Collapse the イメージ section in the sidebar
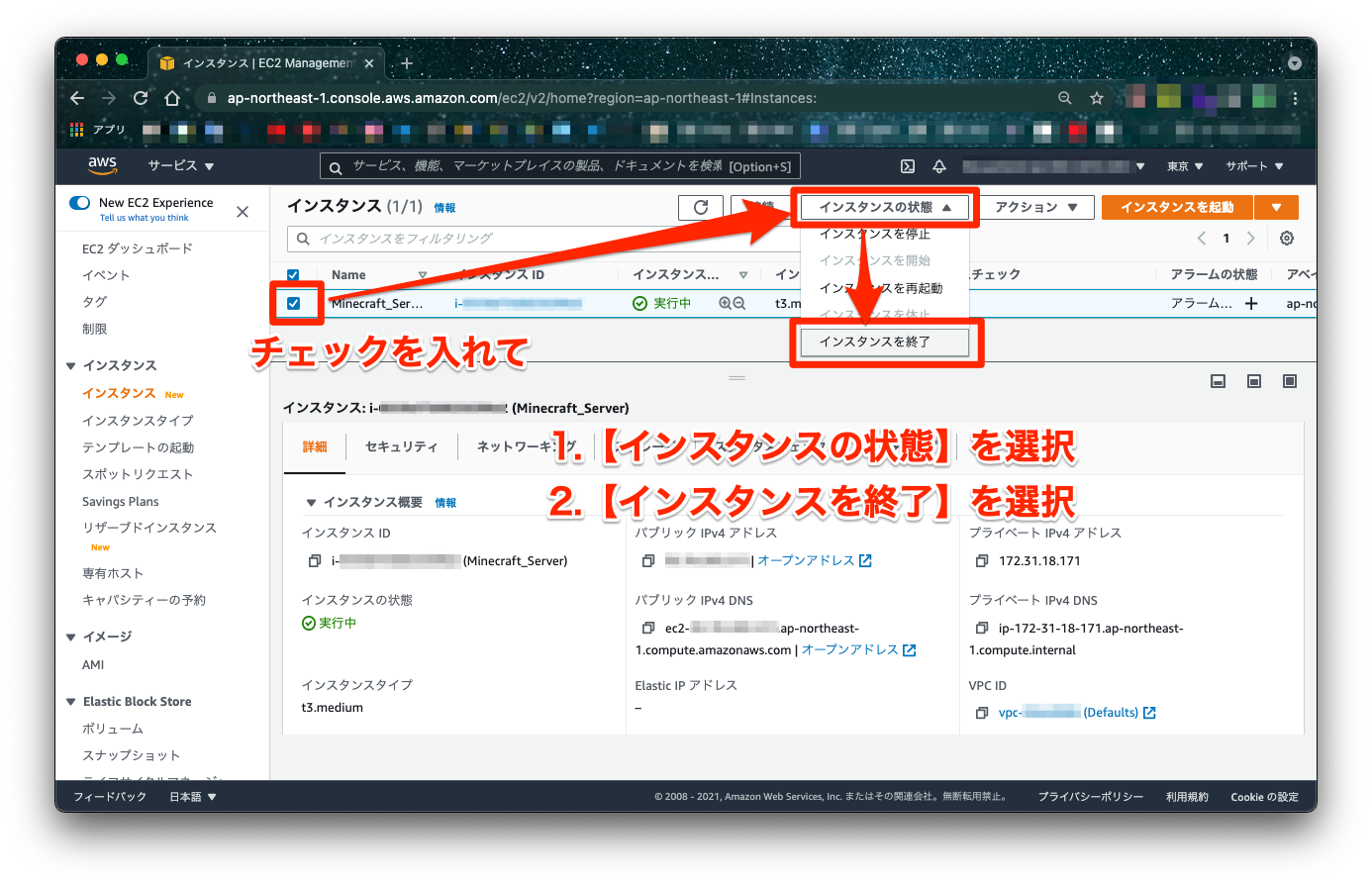 pyautogui.click(x=71, y=638)
